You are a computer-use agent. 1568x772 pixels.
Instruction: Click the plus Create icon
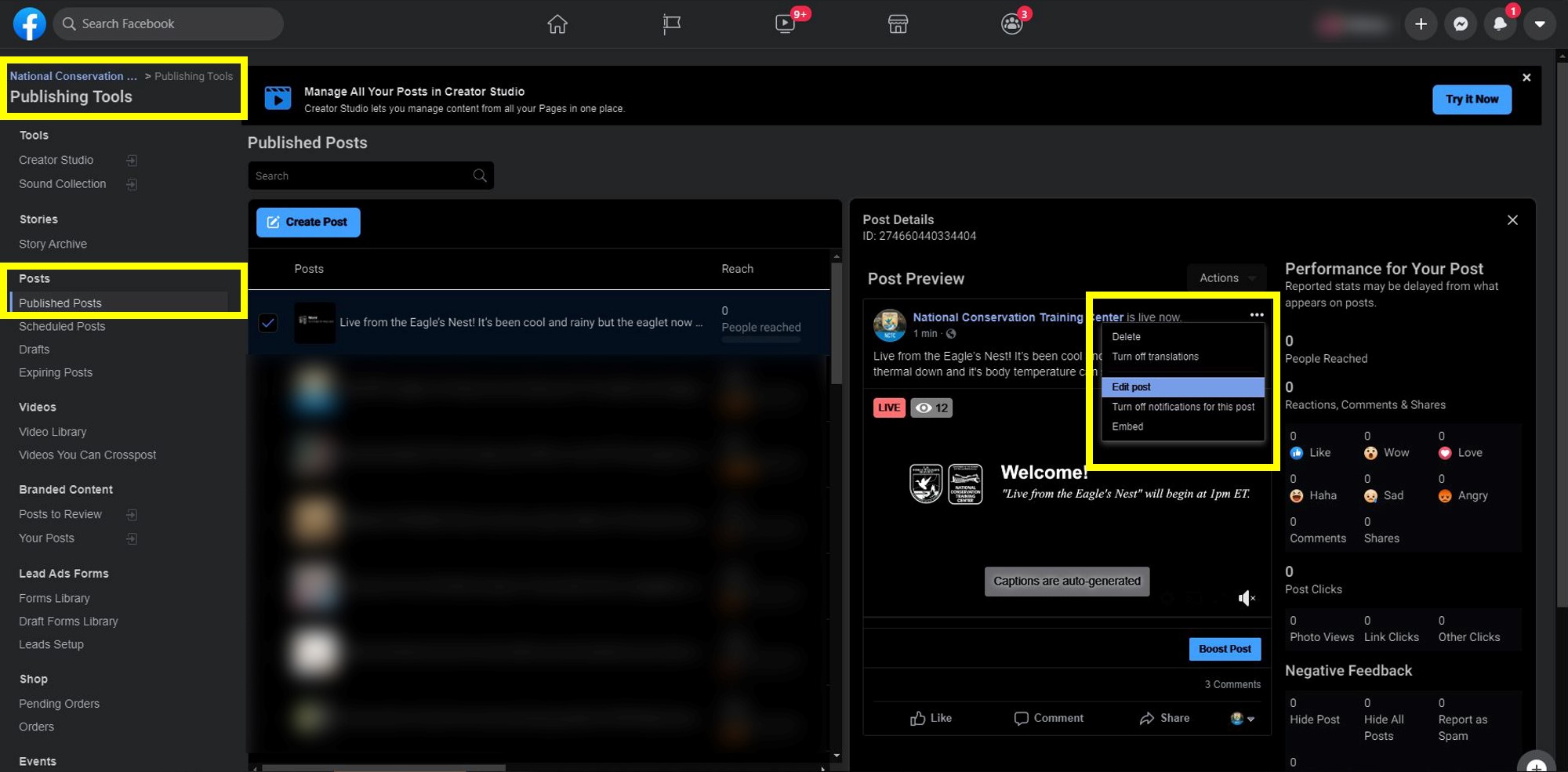point(1421,24)
